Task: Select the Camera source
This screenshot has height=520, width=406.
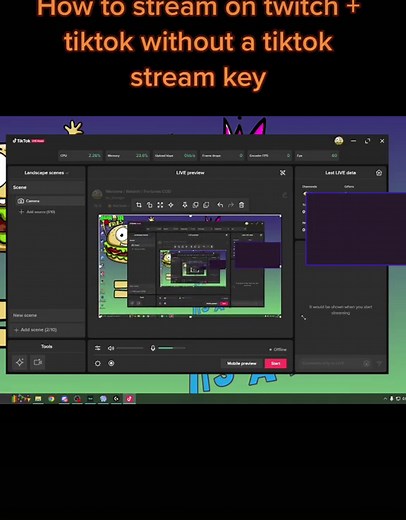Action: pos(50,201)
